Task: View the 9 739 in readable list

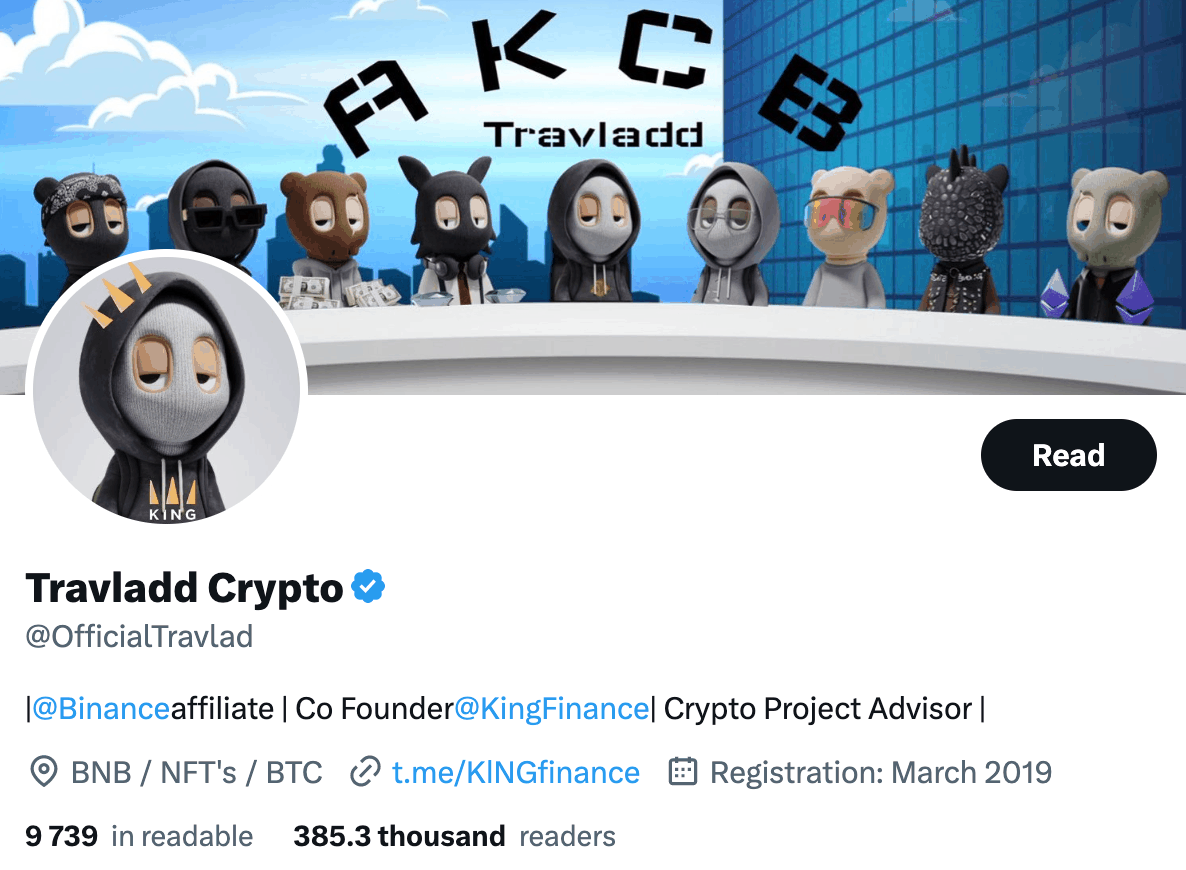Action: (139, 836)
